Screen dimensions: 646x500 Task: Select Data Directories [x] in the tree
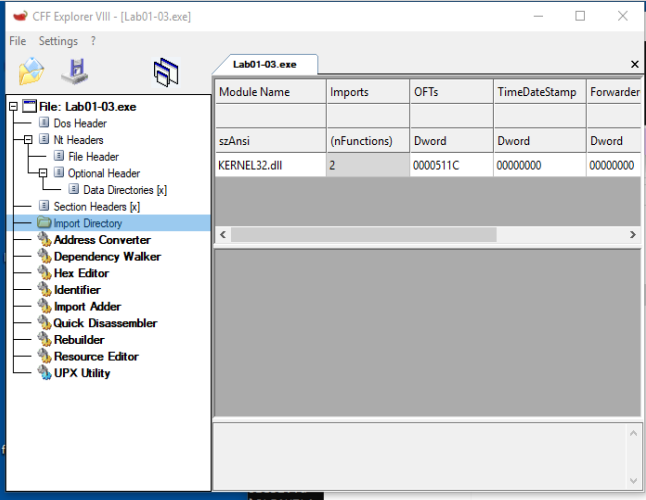[125, 190]
